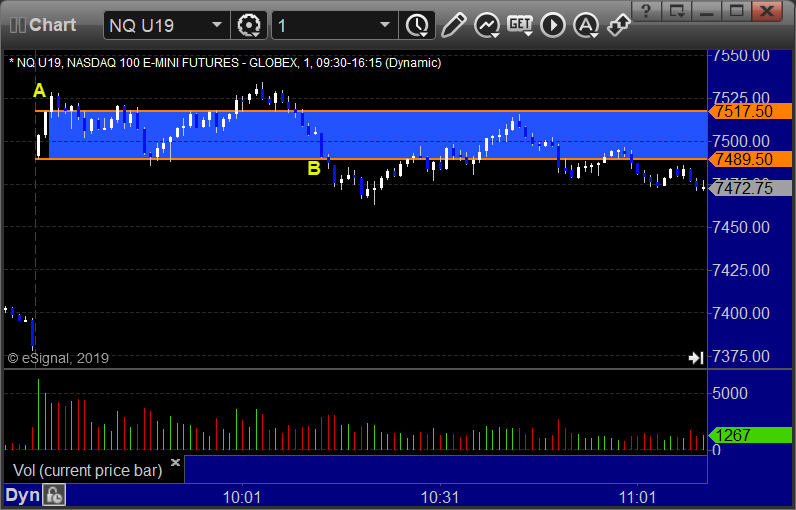Expand the interval dropdown arrow
Screen dimensions: 796x510
click(385, 25)
